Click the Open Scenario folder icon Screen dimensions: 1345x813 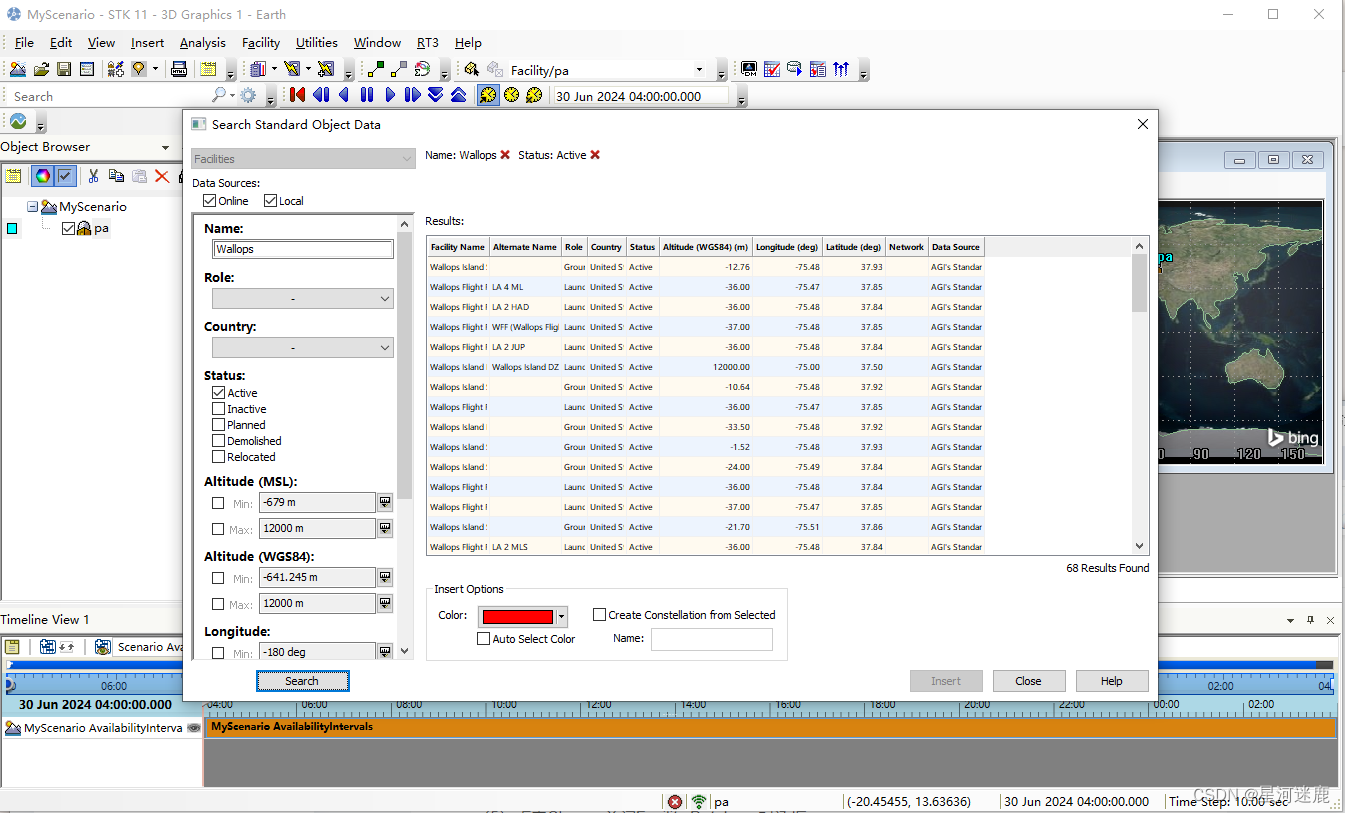tap(41, 69)
